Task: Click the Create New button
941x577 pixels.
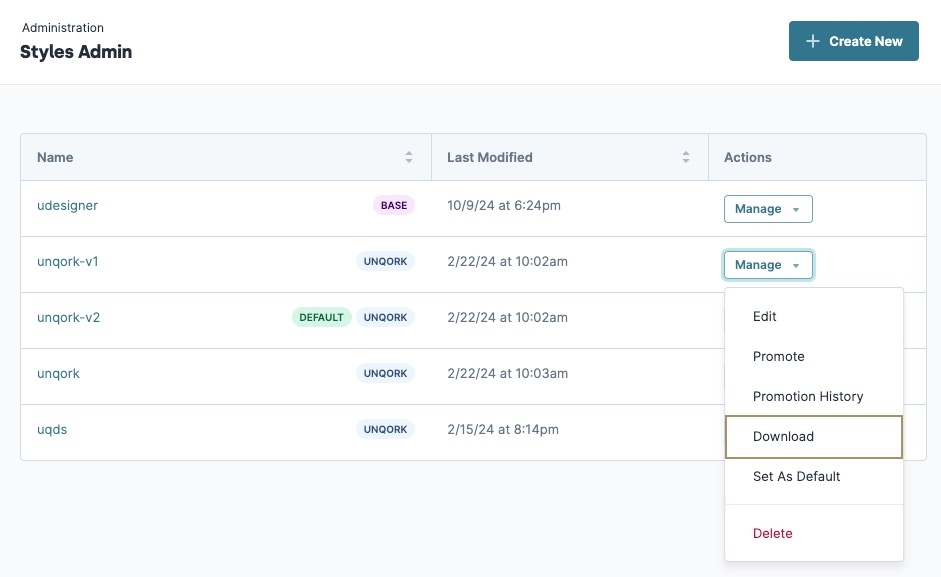Action: [853, 41]
